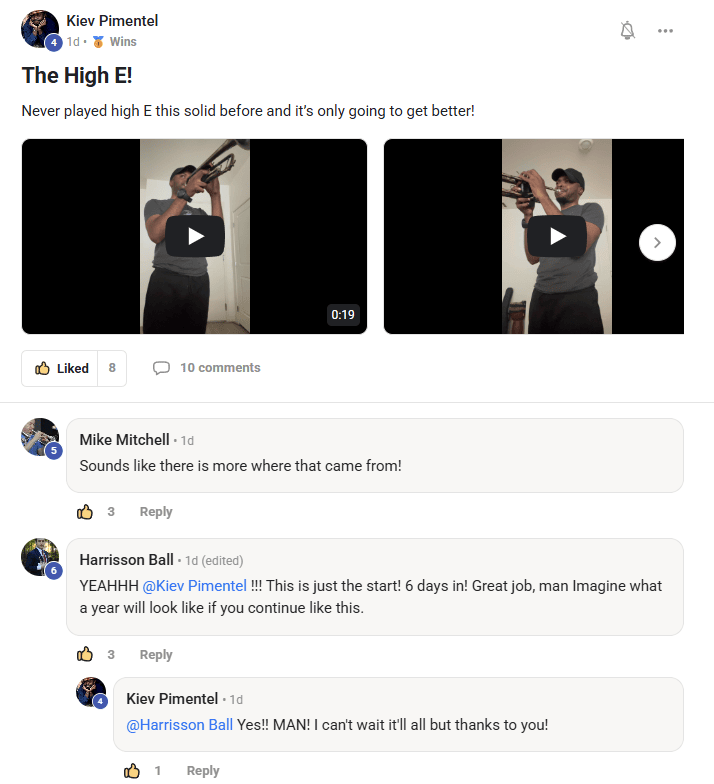Reply to Kiev Pimentel's nested comment
The width and height of the screenshot is (714, 784).
pyautogui.click(x=203, y=771)
